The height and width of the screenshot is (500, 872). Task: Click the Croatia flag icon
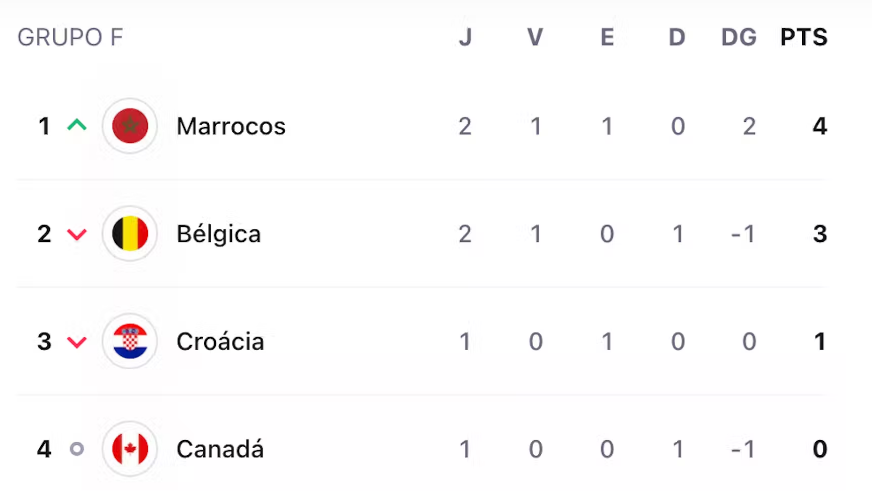pos(130,341)
